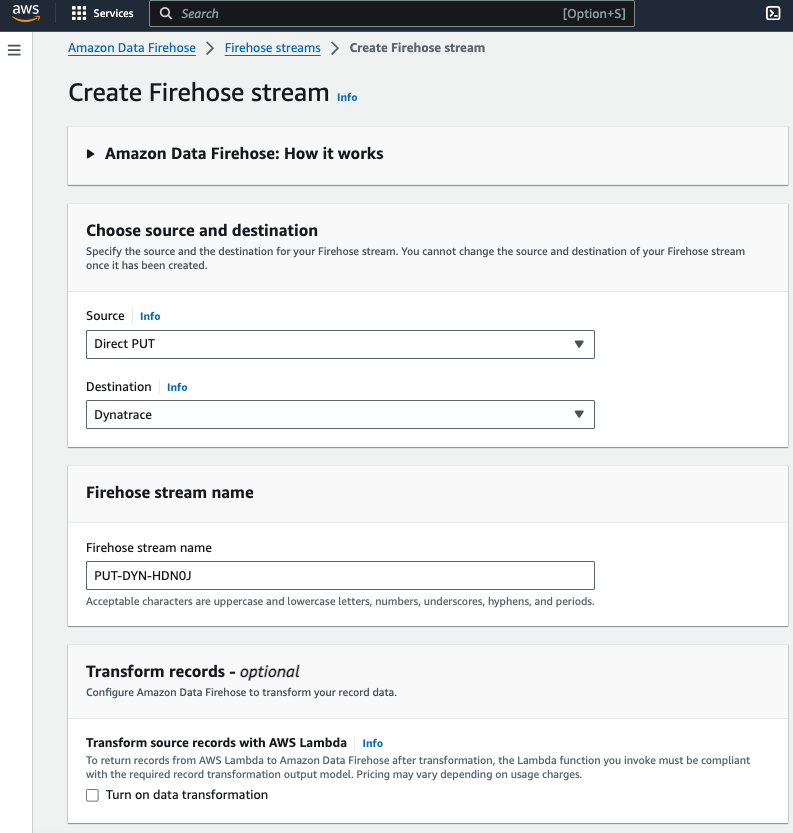
Task: Click the Destination dropdown arrow icon
Action: pos(579,414)
